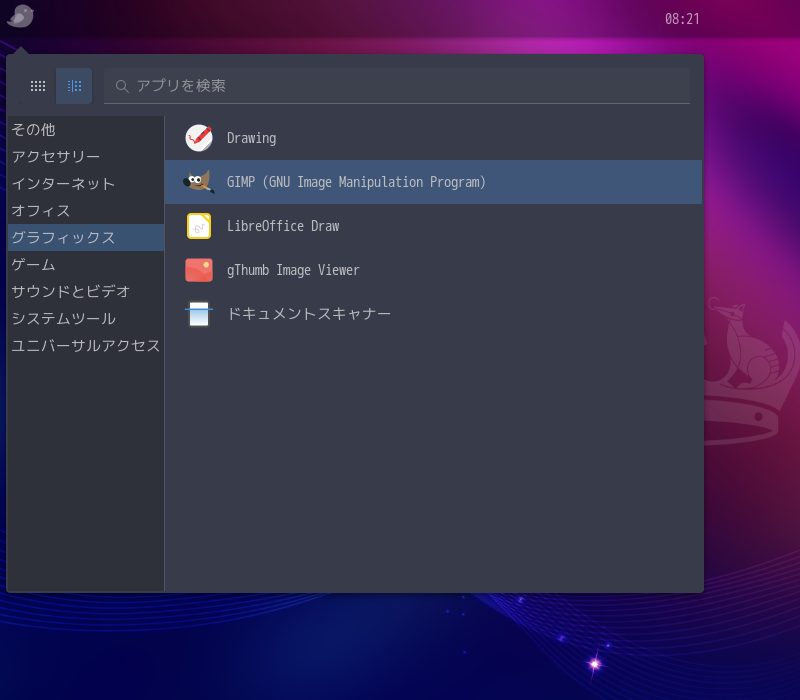Switch to category list view
Image resolution: width=800 pixels, height=700 pixels.
coord(74,86)
